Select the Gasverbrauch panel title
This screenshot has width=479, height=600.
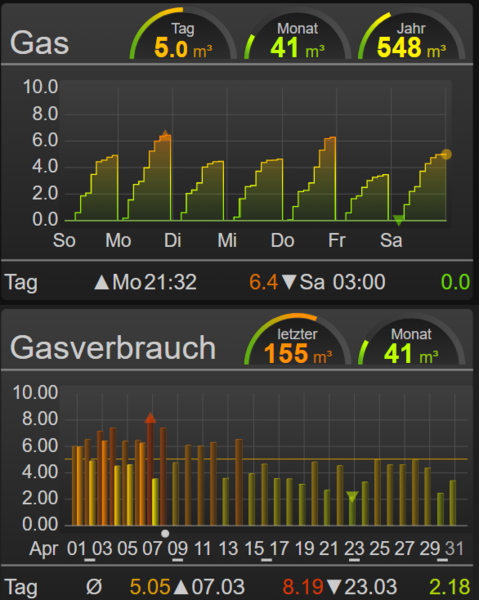pyautogui.click(x=113, y=348)
